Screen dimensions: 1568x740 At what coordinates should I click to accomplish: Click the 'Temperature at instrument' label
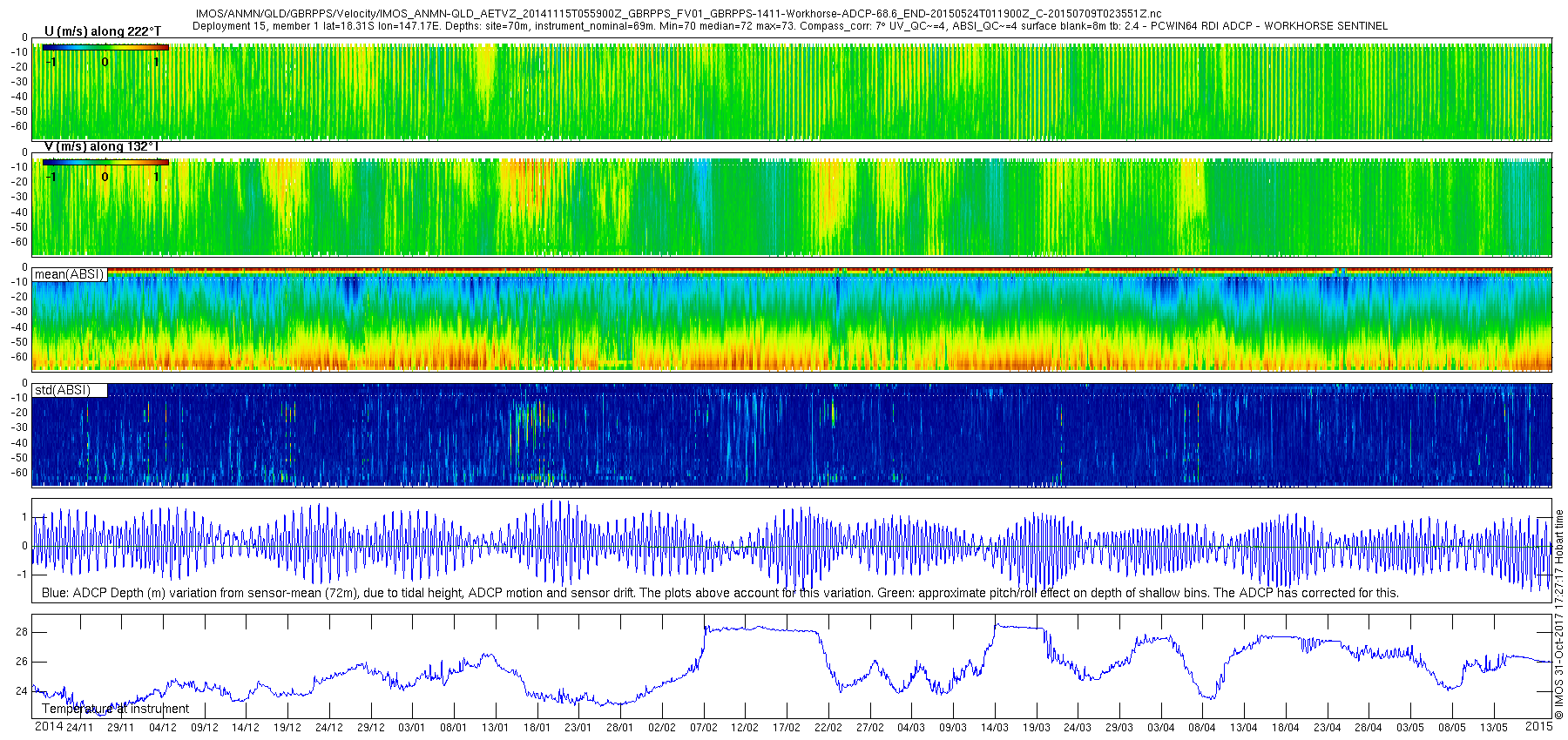pos(115,709)
